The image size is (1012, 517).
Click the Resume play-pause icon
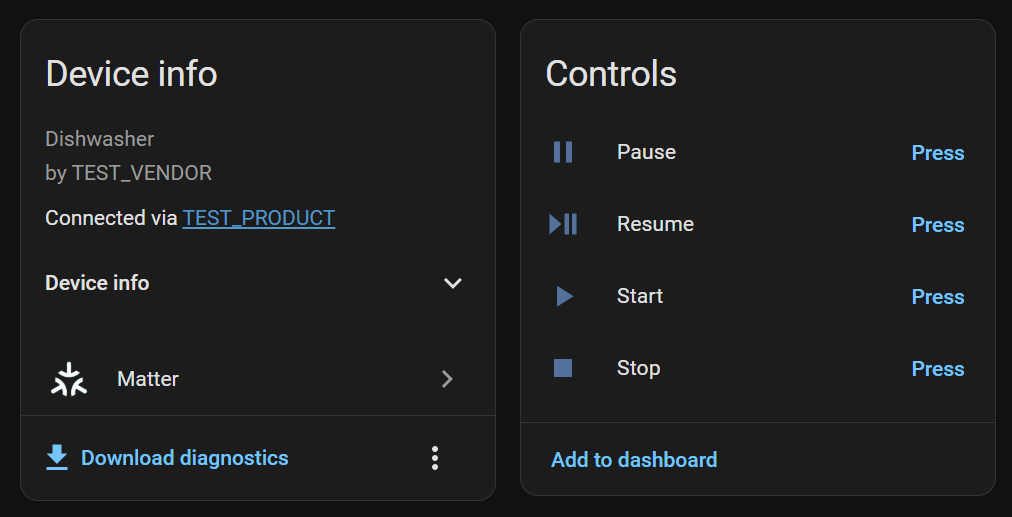tap(563, 224)
